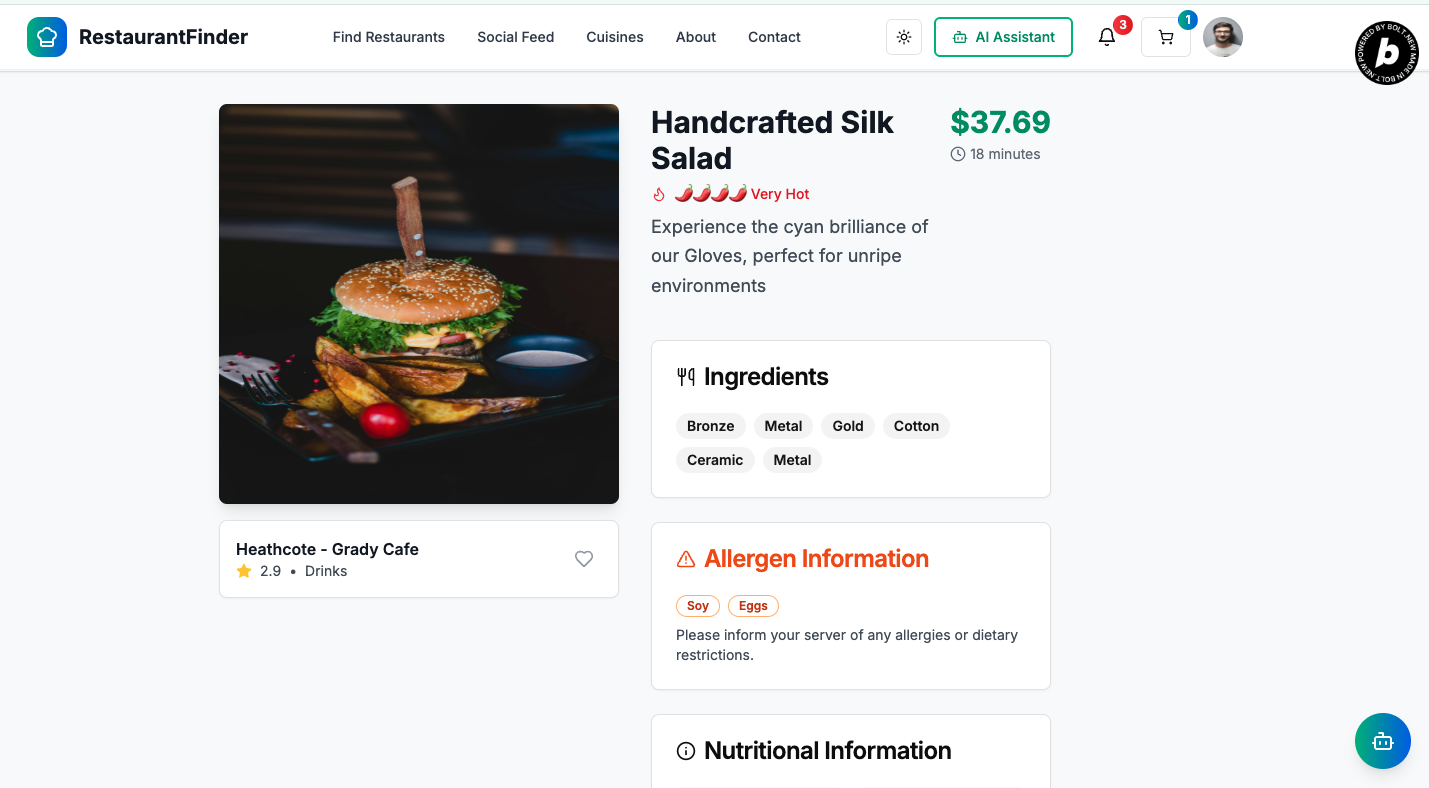Open the floating chatbot robot button
This screenshot has width=1429, height=788.
[1382, 741]
